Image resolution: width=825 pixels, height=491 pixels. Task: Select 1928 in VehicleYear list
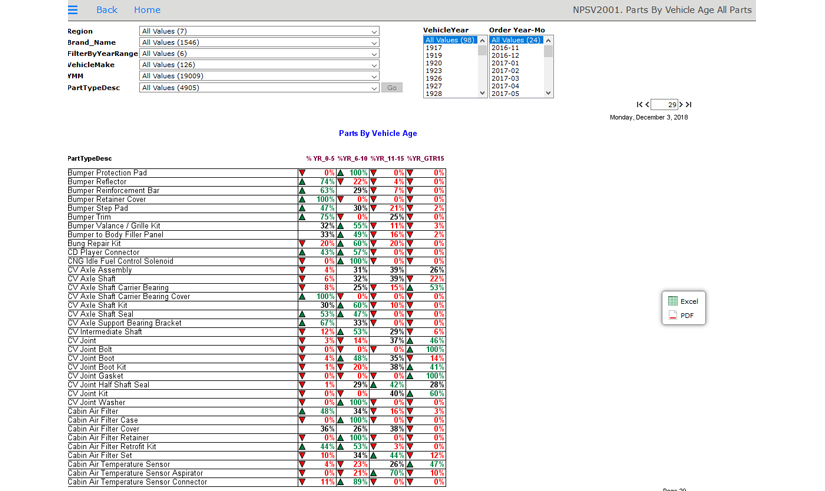(x=450, y=94)
